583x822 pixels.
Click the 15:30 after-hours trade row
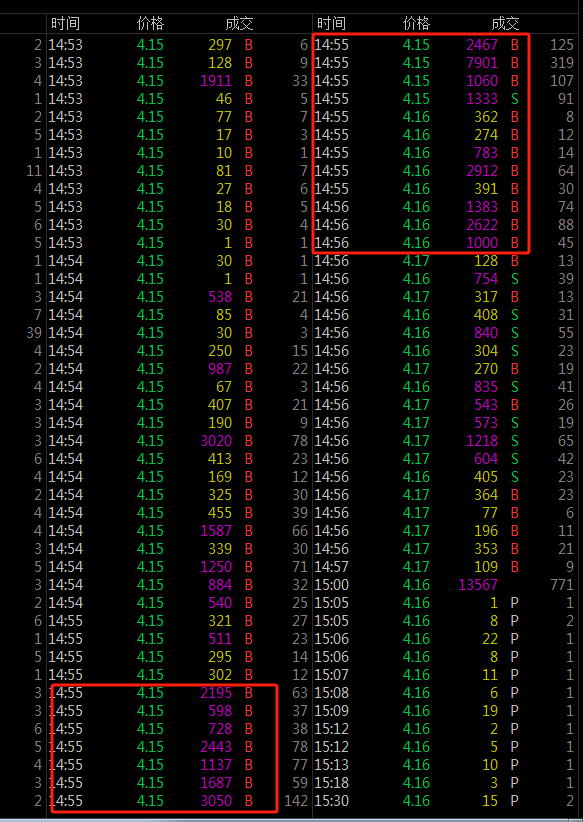[445, 801]
